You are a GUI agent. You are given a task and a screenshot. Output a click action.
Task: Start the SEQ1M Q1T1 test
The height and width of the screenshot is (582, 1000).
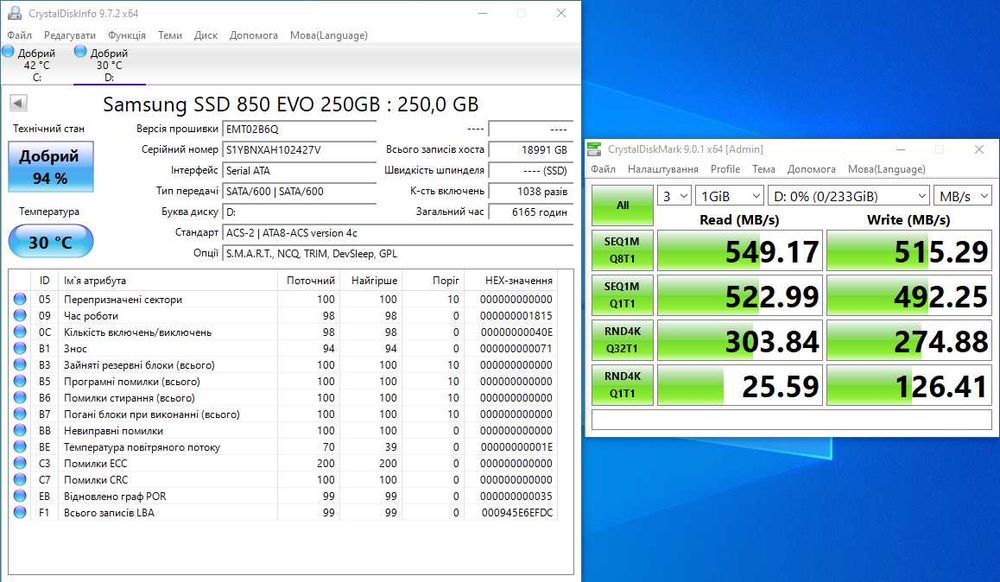622,295
